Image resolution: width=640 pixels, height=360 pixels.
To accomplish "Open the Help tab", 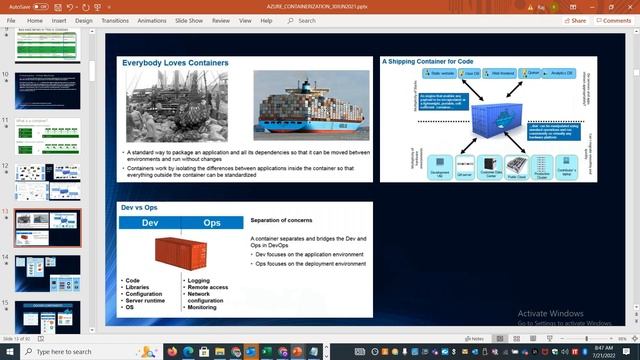I will point(266,20).
